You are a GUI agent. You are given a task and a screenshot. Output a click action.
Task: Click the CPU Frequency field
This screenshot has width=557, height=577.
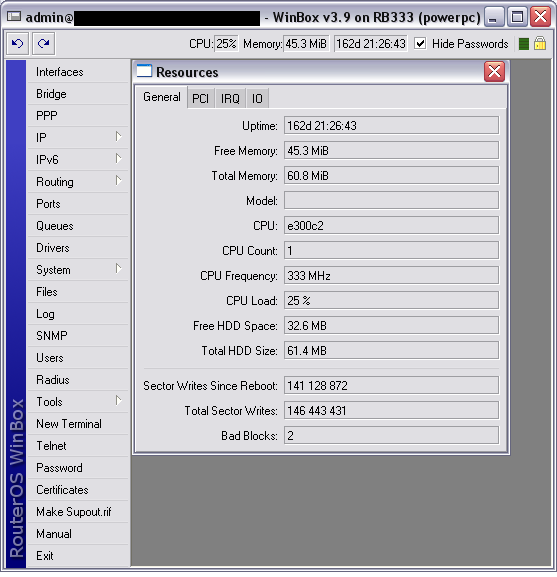(x=391, y=276)
